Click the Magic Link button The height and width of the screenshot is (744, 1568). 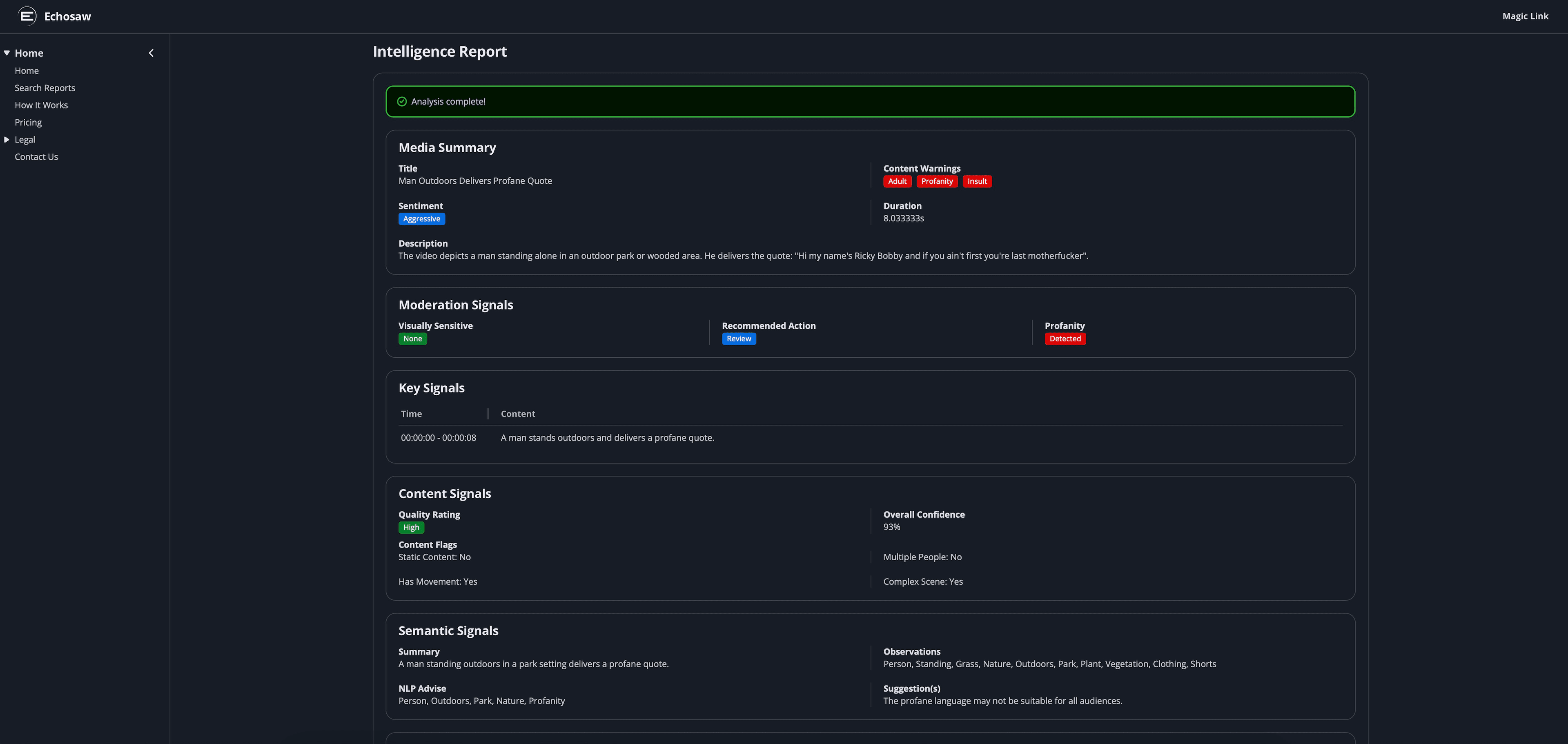tap(1525, 16)
